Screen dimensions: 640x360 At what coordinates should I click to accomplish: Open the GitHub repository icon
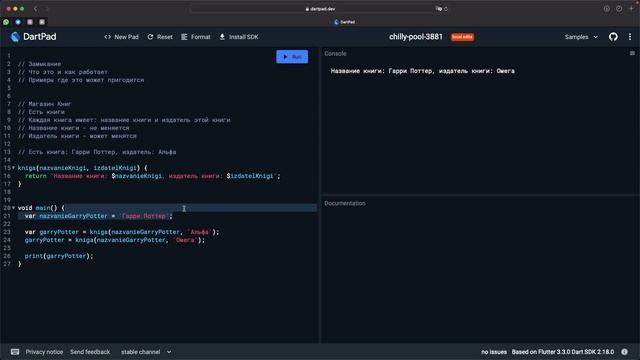[x=613, y=37]
